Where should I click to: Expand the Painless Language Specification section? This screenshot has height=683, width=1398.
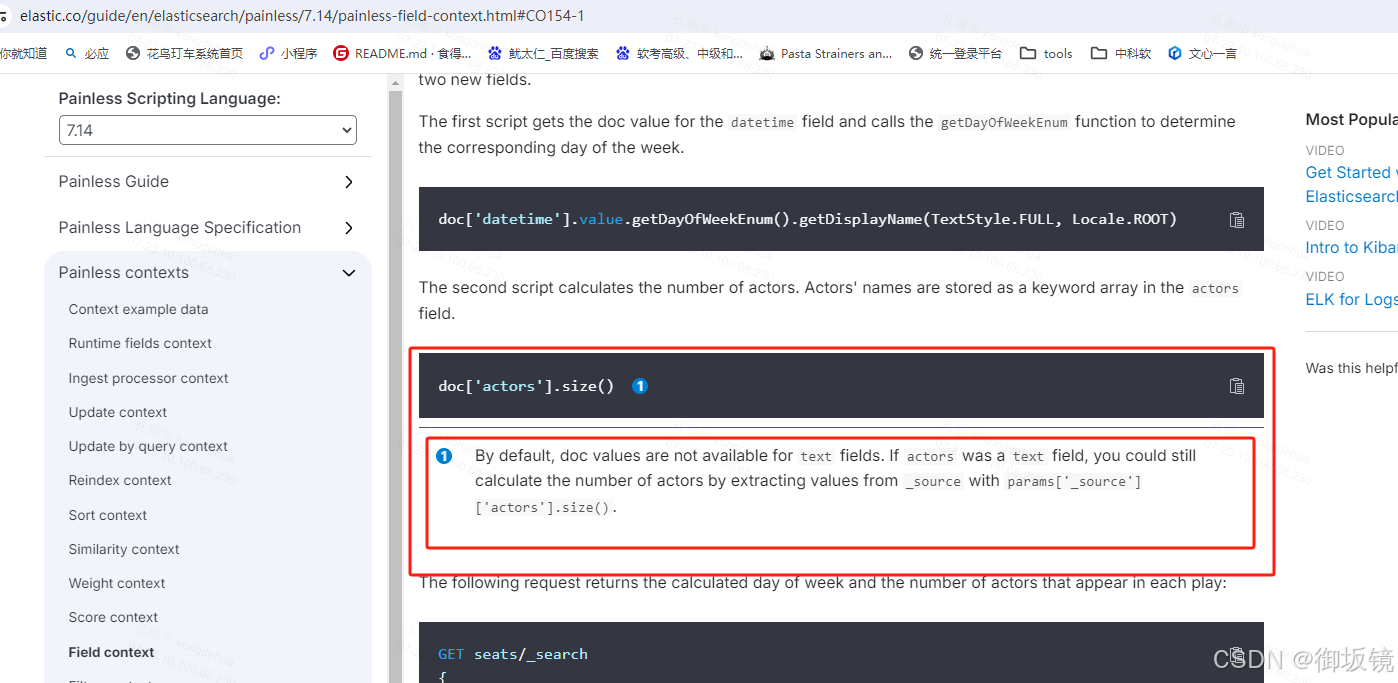pos(207,228)
